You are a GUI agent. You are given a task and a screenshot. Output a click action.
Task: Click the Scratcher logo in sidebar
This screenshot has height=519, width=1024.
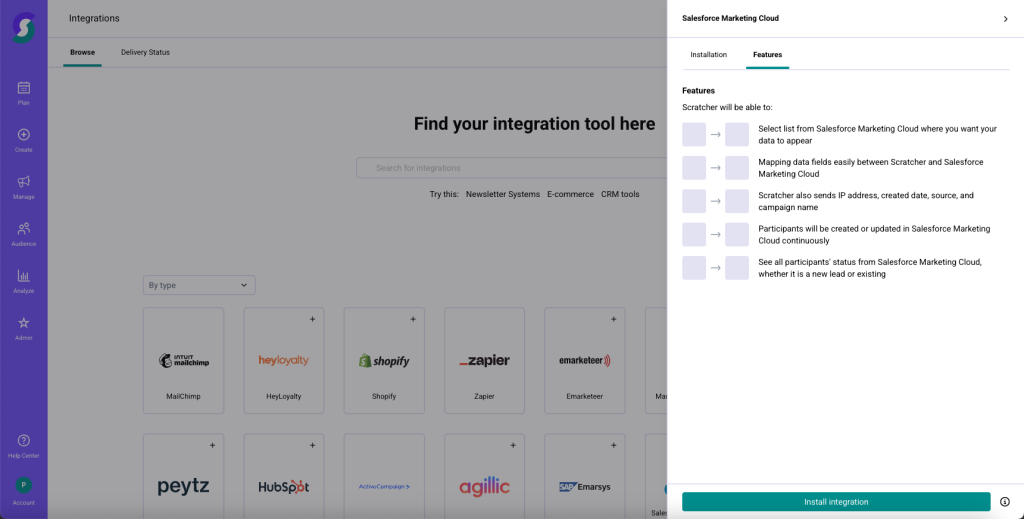tap(23, 27)
